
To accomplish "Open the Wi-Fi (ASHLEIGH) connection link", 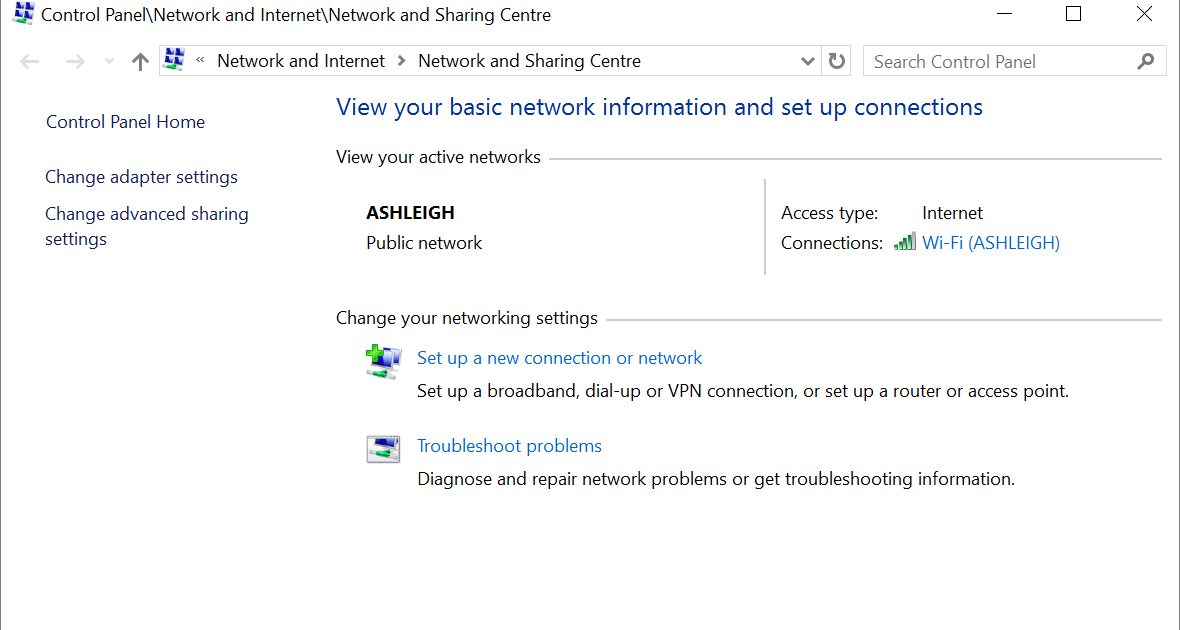I will 990,242.
